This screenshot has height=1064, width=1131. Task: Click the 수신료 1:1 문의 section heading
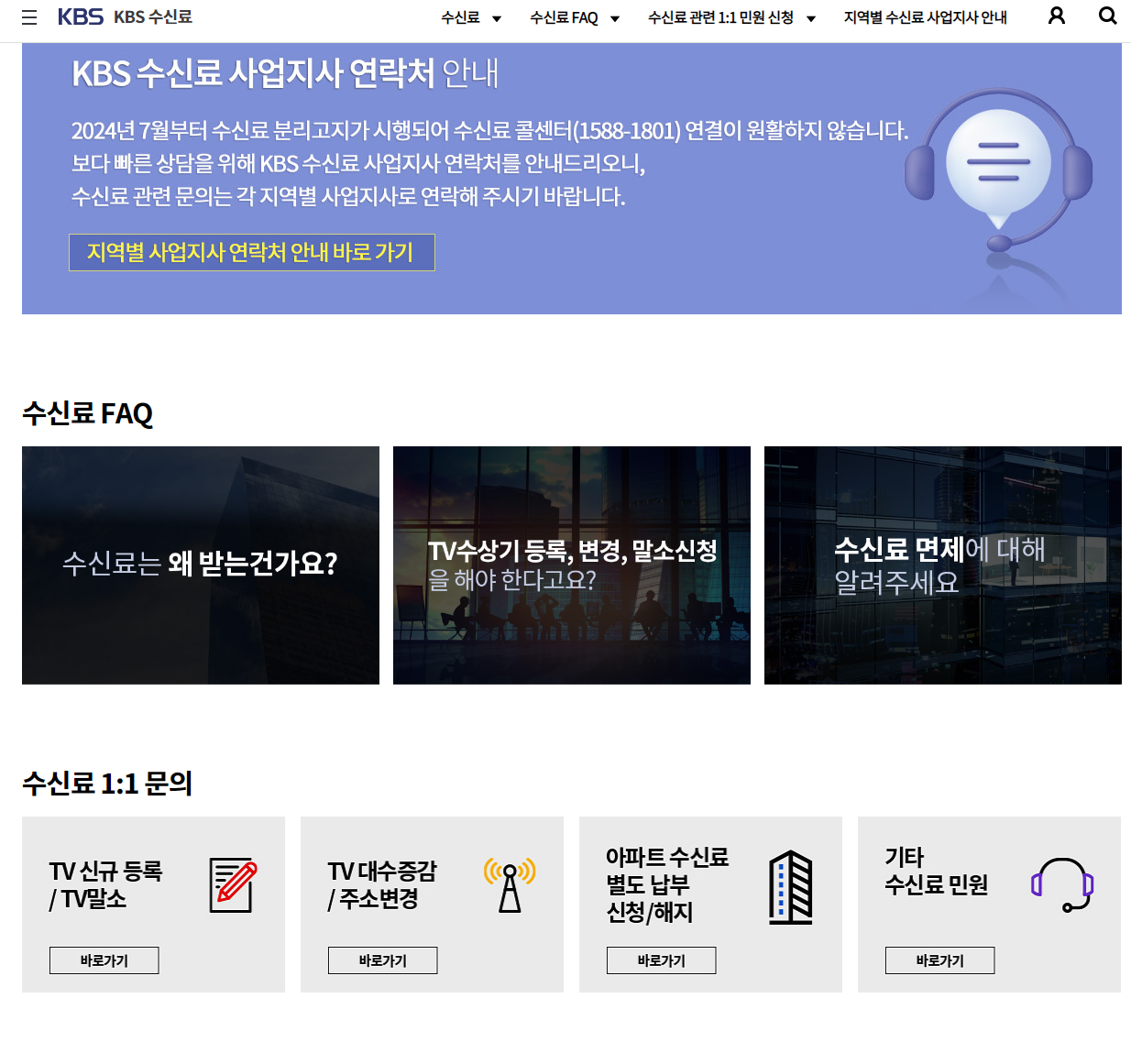[x=107, y=784]
